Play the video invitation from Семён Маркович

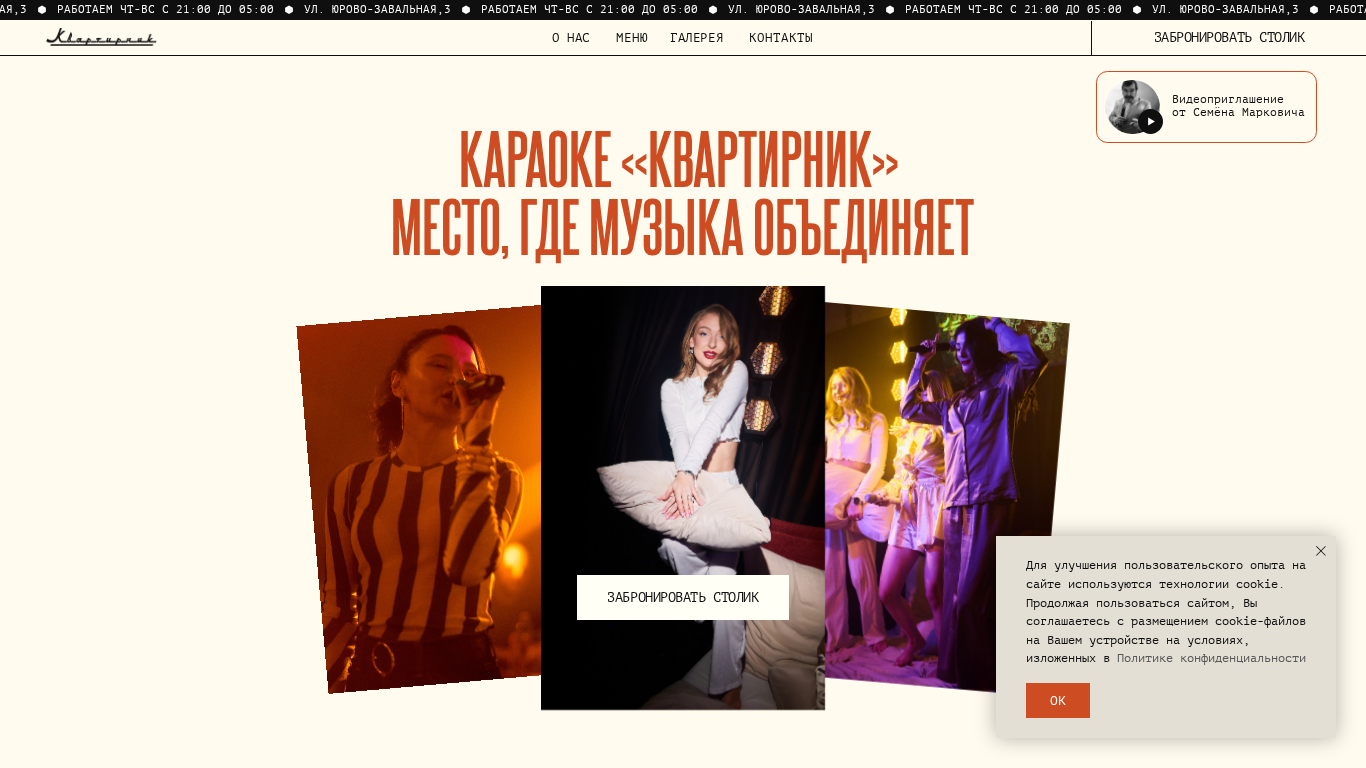[x=1150, y=122]
